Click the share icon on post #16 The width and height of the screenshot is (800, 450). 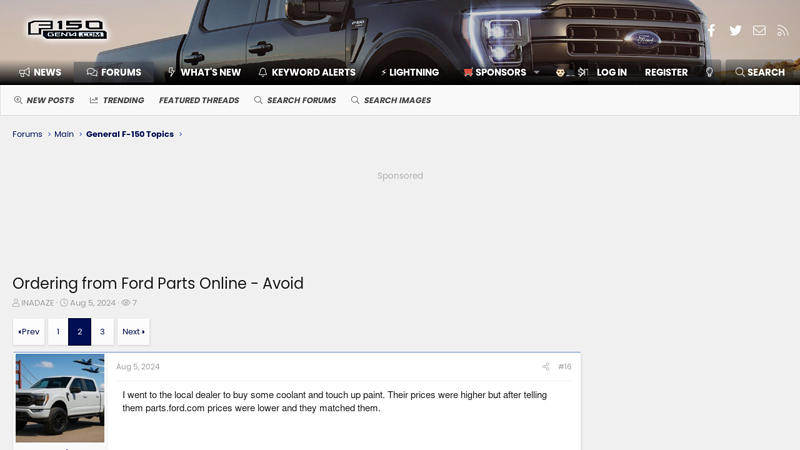(x=545, y=367)
